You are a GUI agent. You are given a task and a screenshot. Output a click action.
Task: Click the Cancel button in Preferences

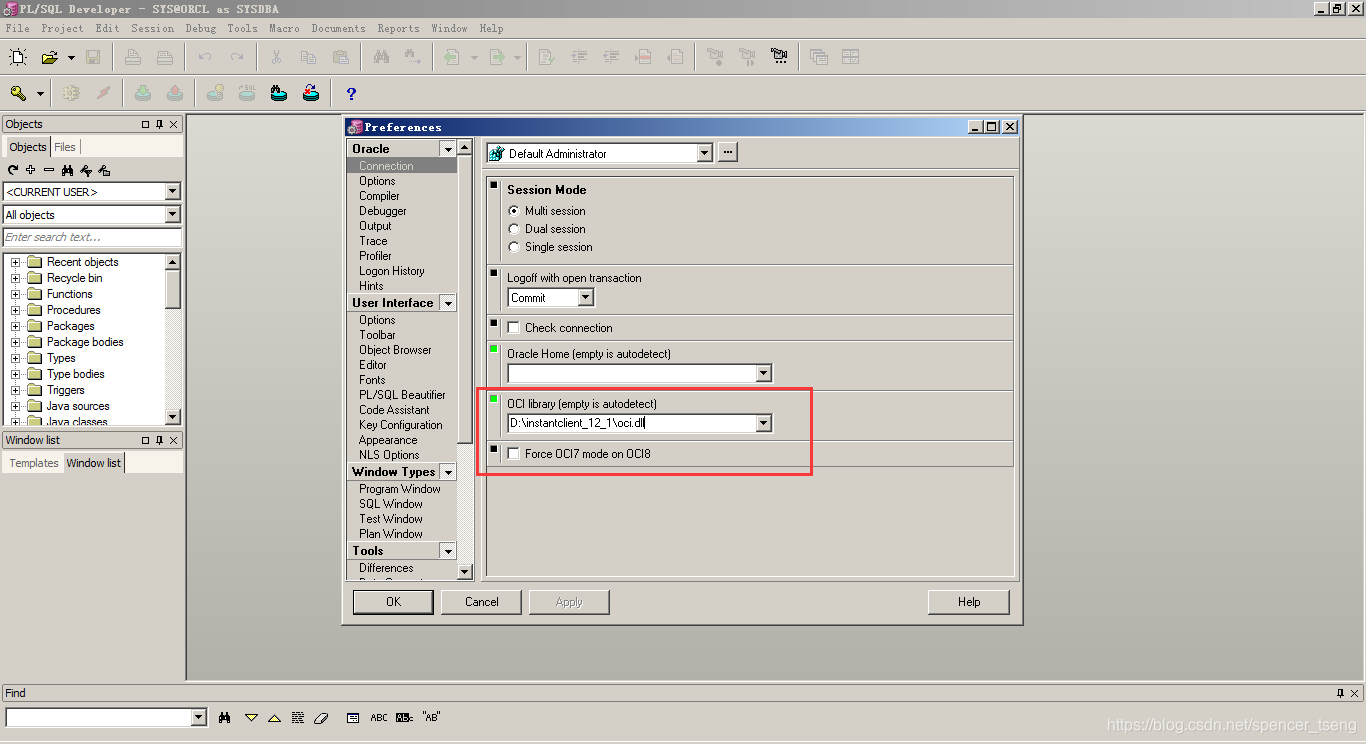(x=481, y=601)
